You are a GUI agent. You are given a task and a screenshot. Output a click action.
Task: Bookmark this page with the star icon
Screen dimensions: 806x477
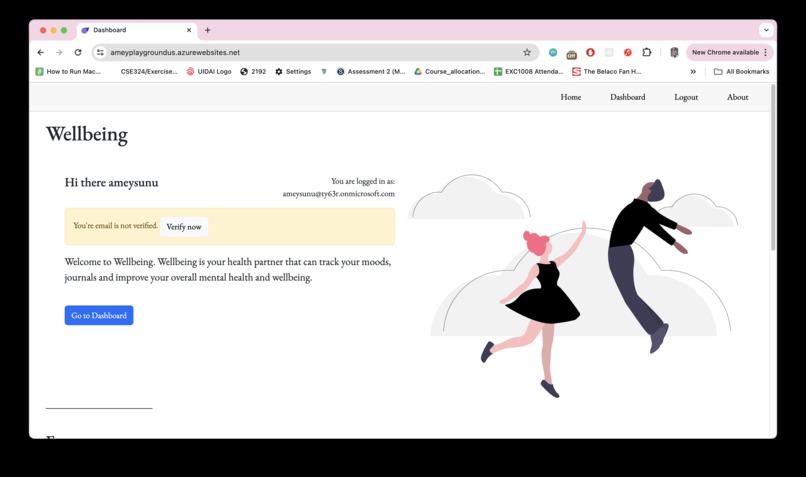(527, 52)
